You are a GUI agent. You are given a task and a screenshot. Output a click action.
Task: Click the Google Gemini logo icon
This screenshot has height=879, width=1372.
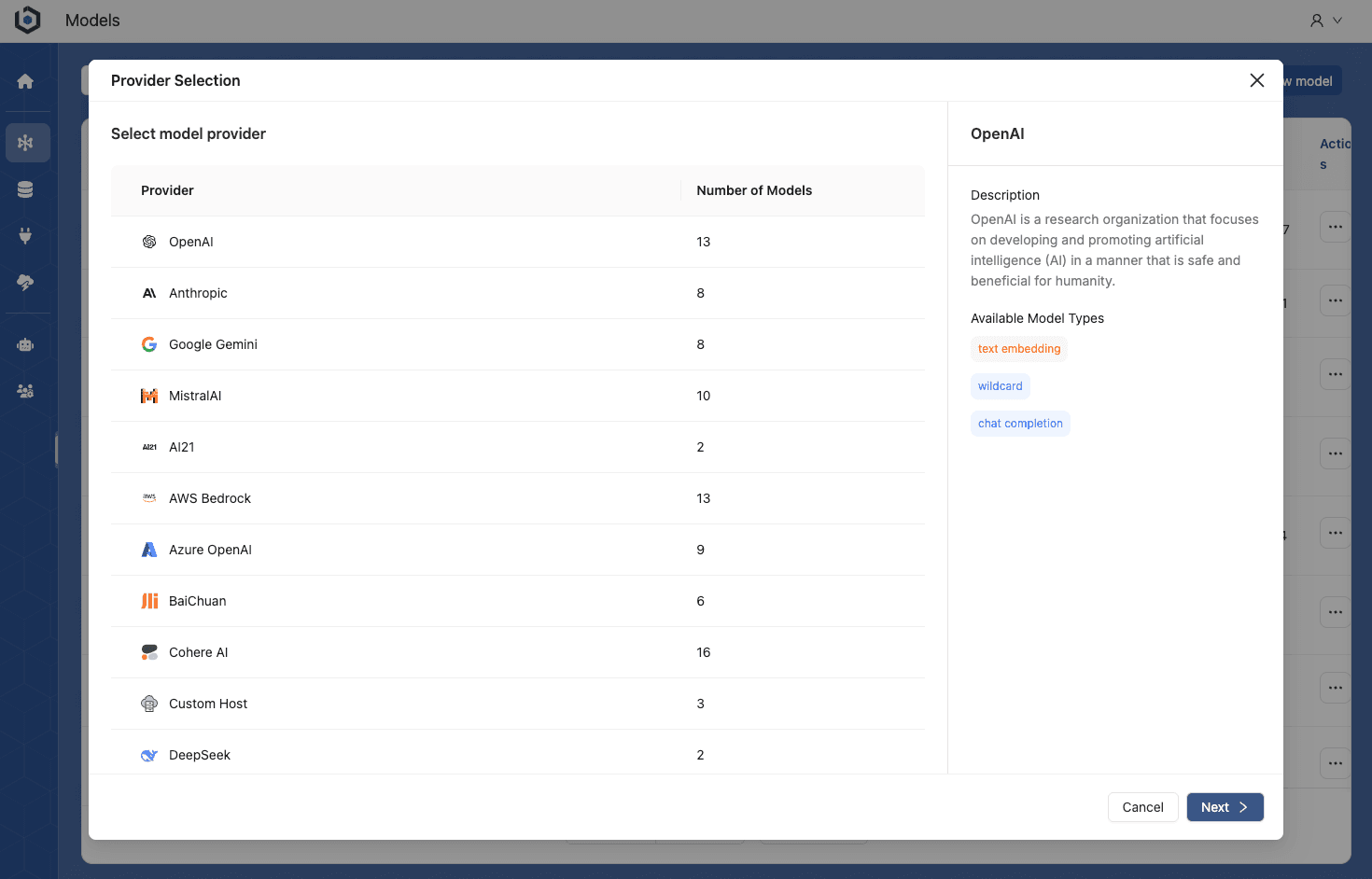tap(149, 344)
